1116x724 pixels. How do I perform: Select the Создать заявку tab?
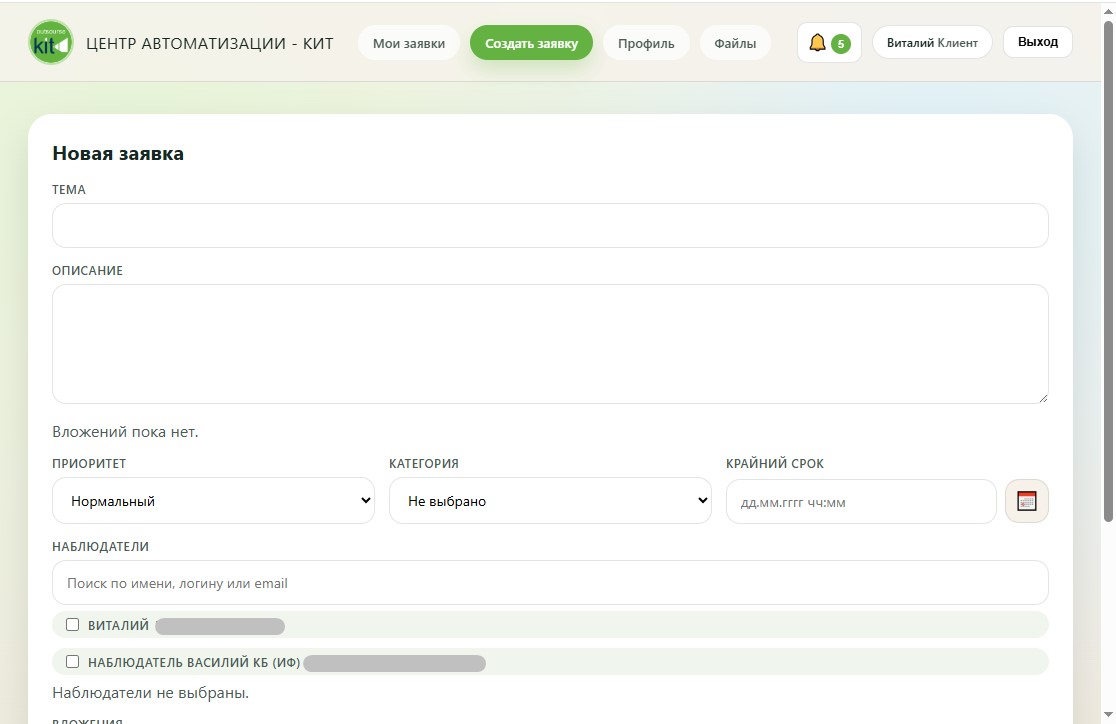point(531,43)
